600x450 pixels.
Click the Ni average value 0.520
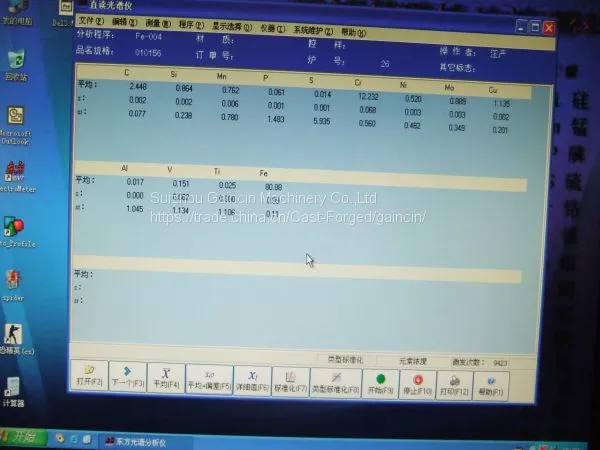coord(413,99)
